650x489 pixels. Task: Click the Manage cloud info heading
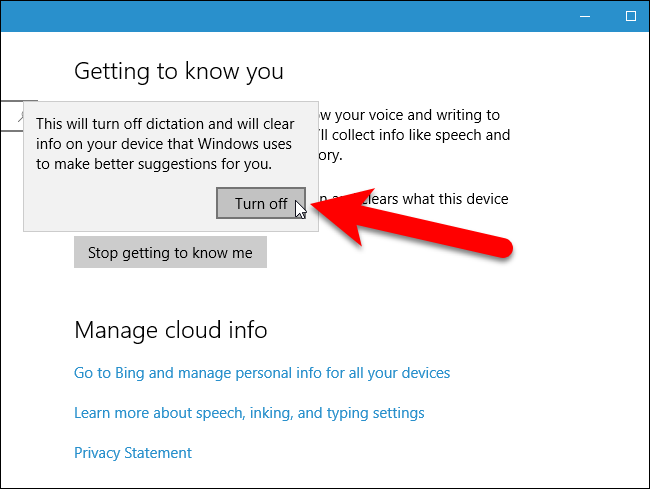click(171, 330)
